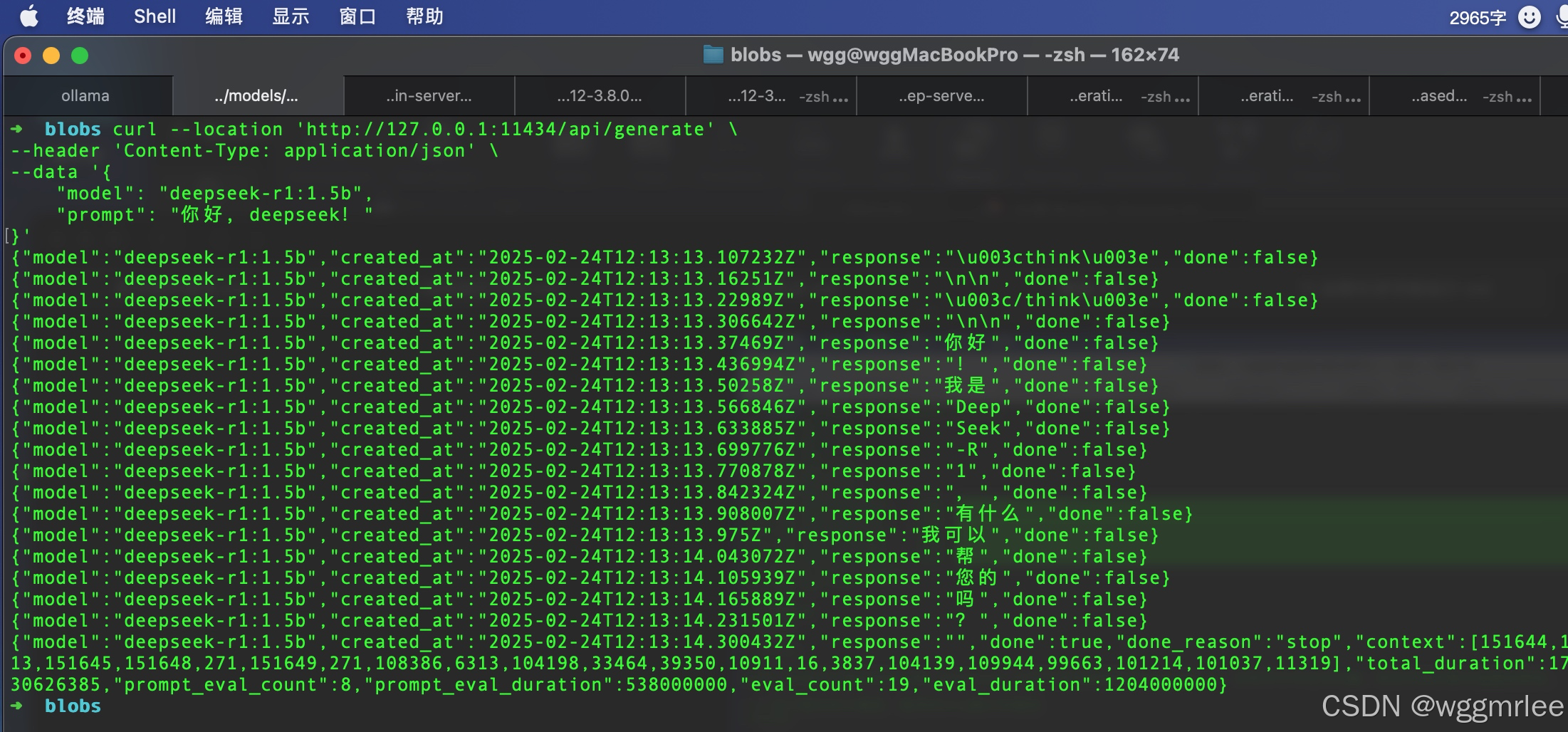Click the "eval_count":19 field

(x=824, y=685)
